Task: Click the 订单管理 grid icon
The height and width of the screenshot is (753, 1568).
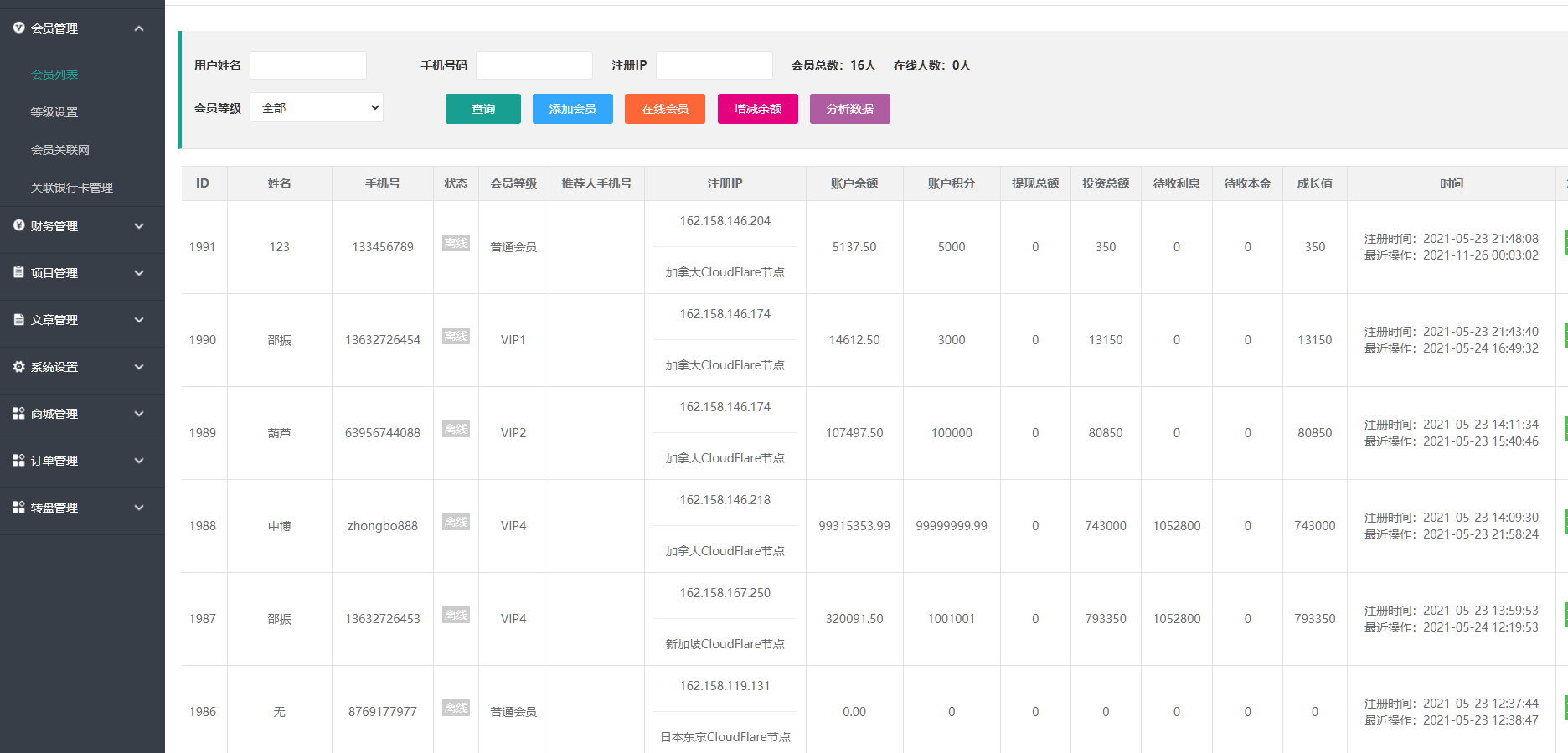Action: pos(18,460)
